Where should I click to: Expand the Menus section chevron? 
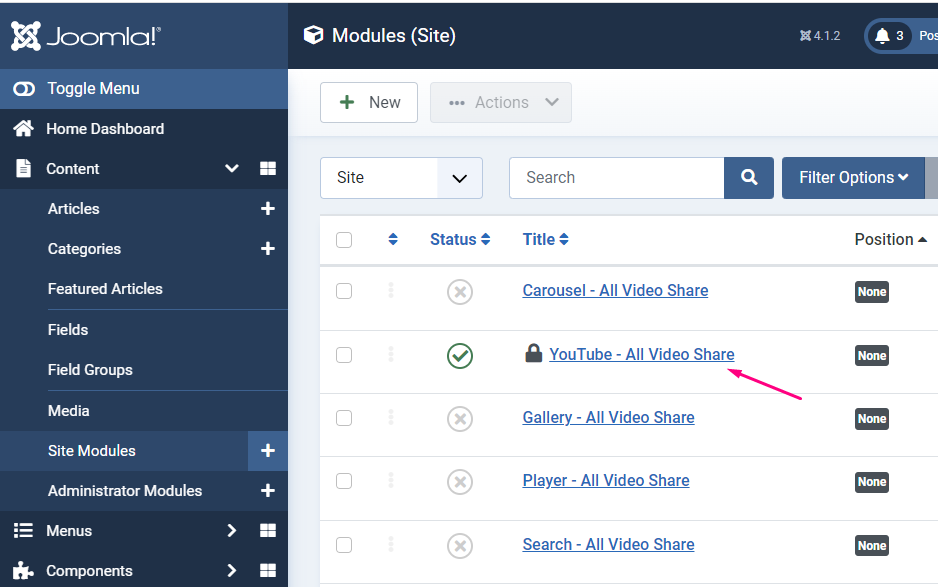(x=232, y=531)
